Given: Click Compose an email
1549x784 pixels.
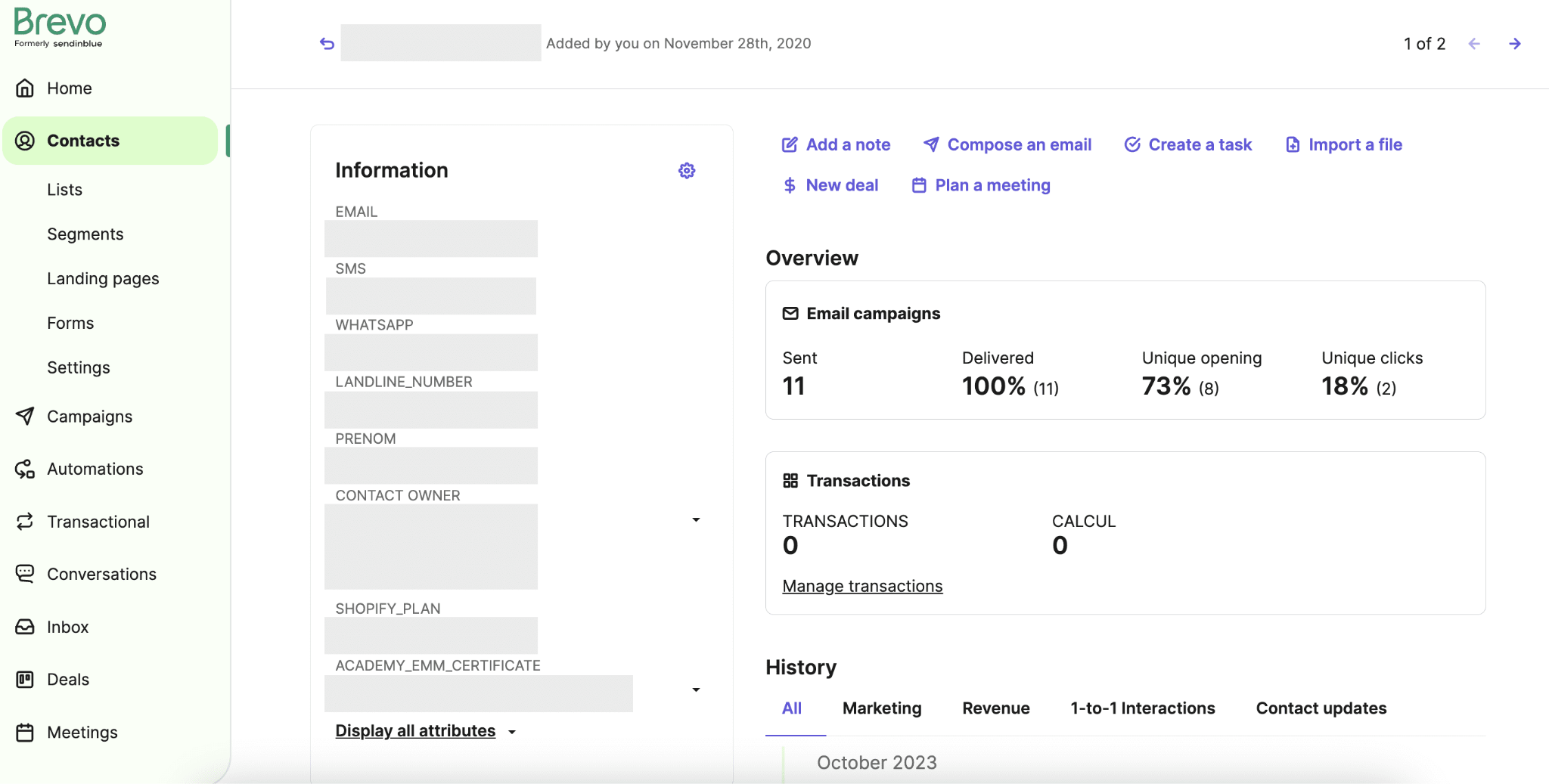Looking at the screenshot, I should coord(1007,144).
